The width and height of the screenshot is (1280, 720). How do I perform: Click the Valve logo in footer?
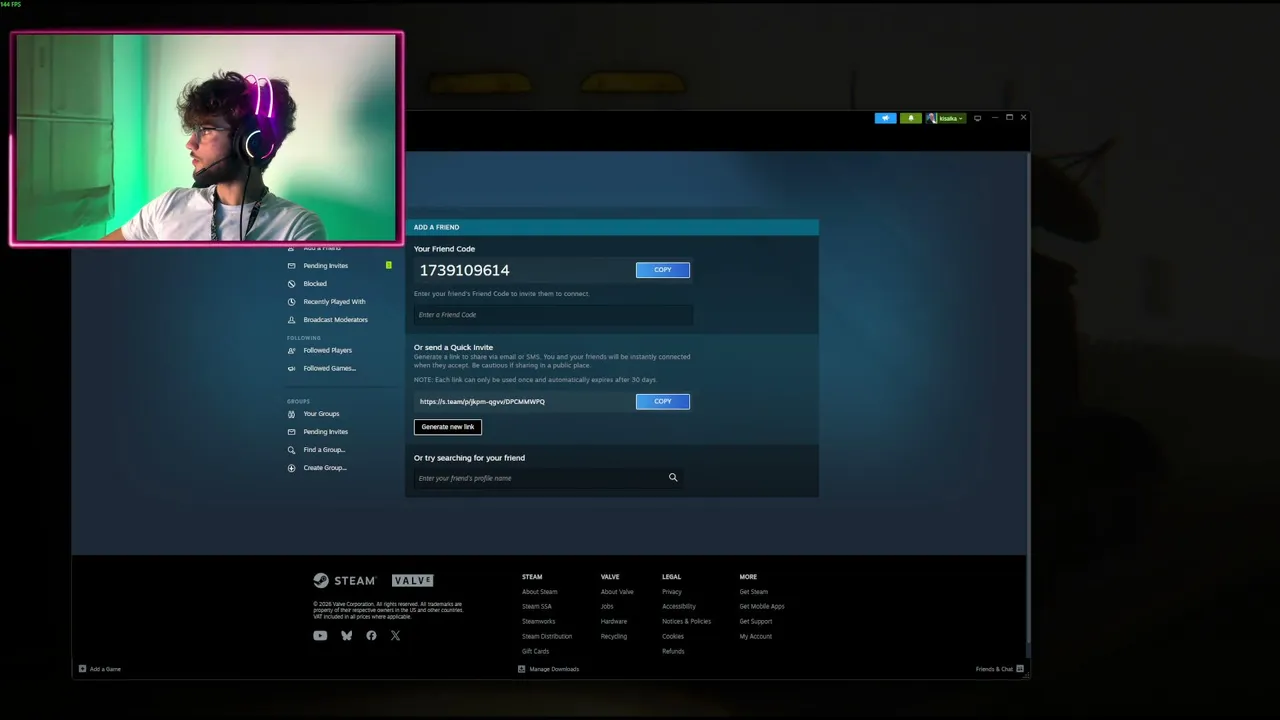(x=413, y=581)
